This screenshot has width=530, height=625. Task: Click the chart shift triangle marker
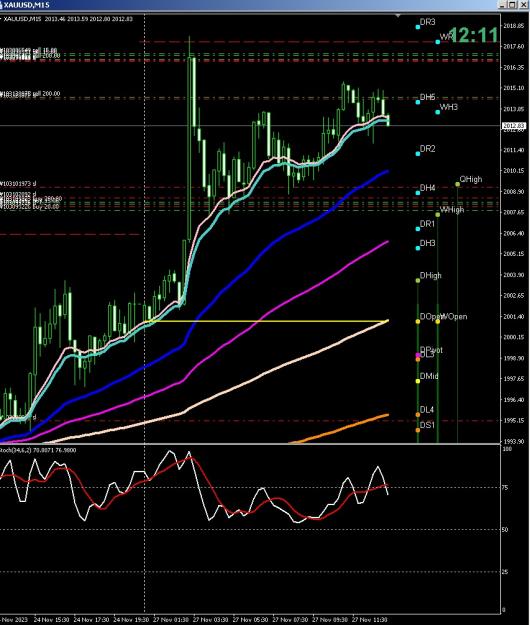[x=398, y=16]
